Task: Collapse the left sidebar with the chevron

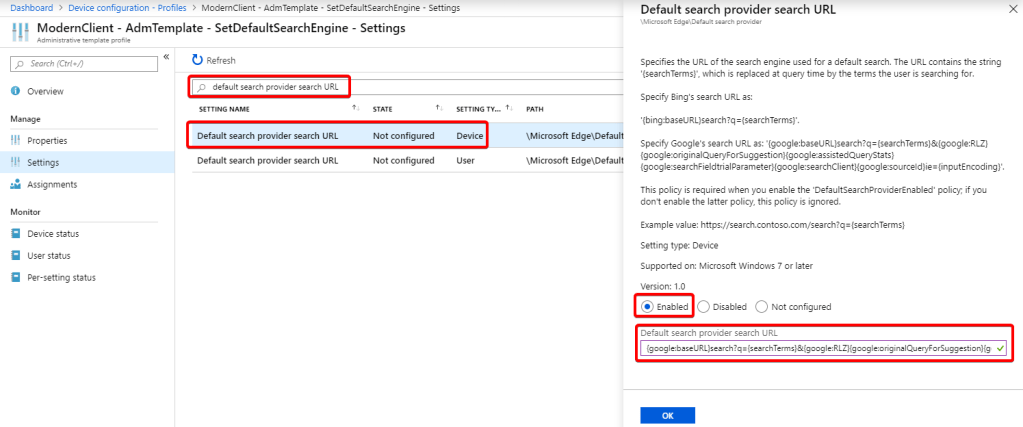Action: click(166, 56)
